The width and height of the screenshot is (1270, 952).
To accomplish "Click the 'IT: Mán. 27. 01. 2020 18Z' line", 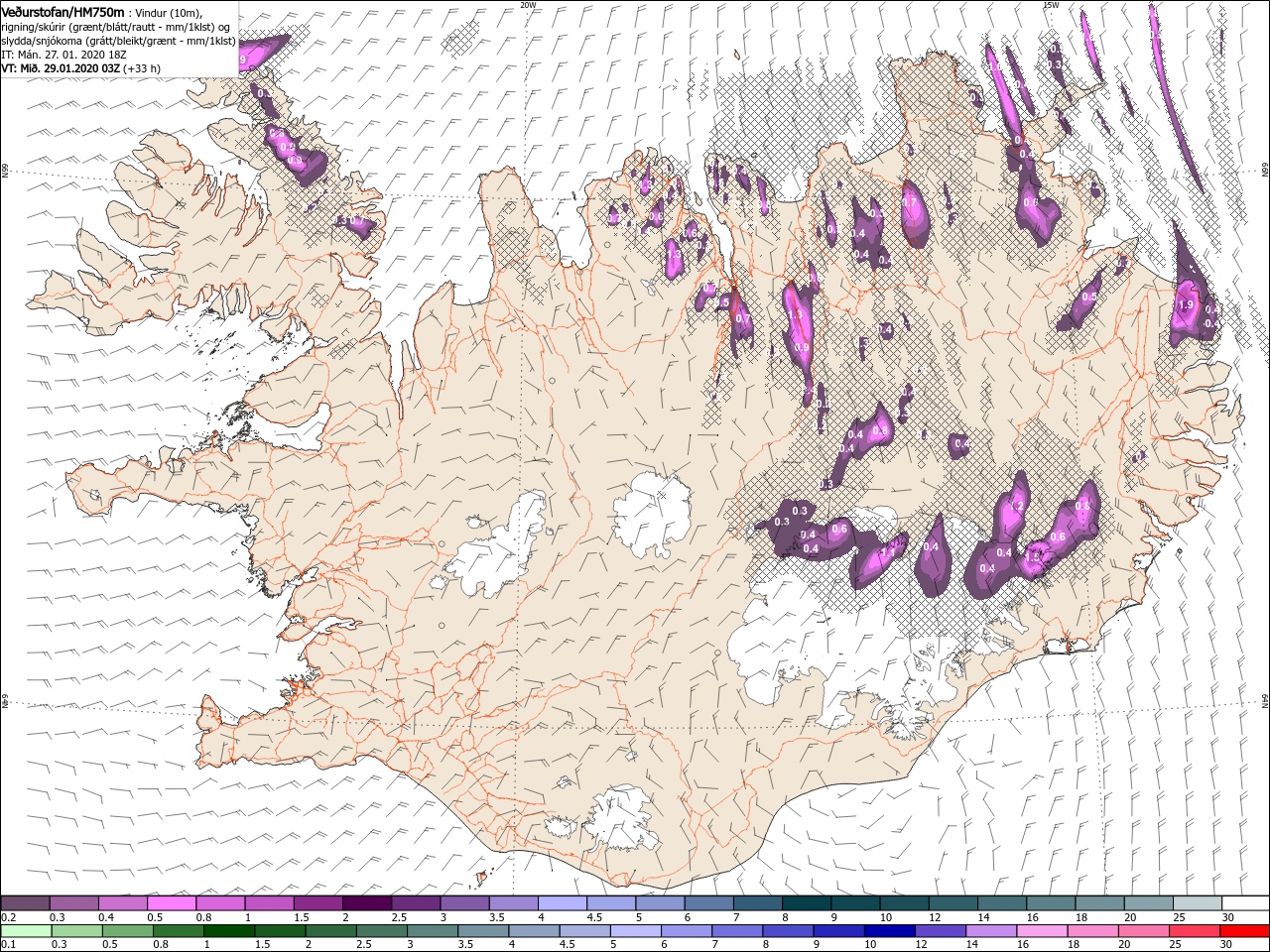I will [x=64, y=55].
